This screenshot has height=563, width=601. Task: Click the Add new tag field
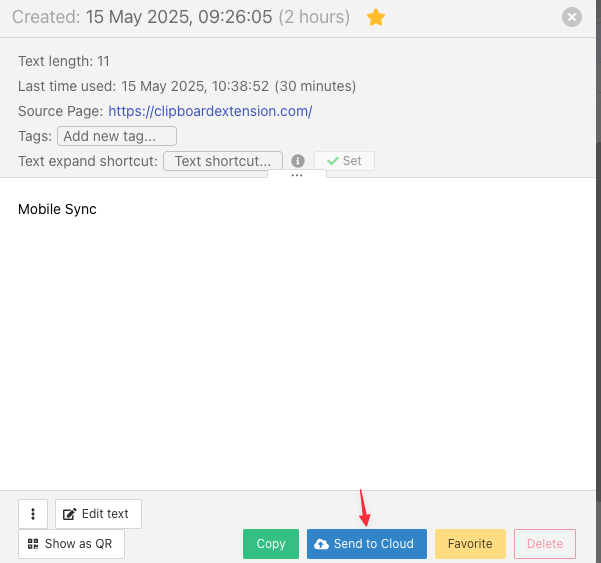pyautogui.click(x=117, y=136)
